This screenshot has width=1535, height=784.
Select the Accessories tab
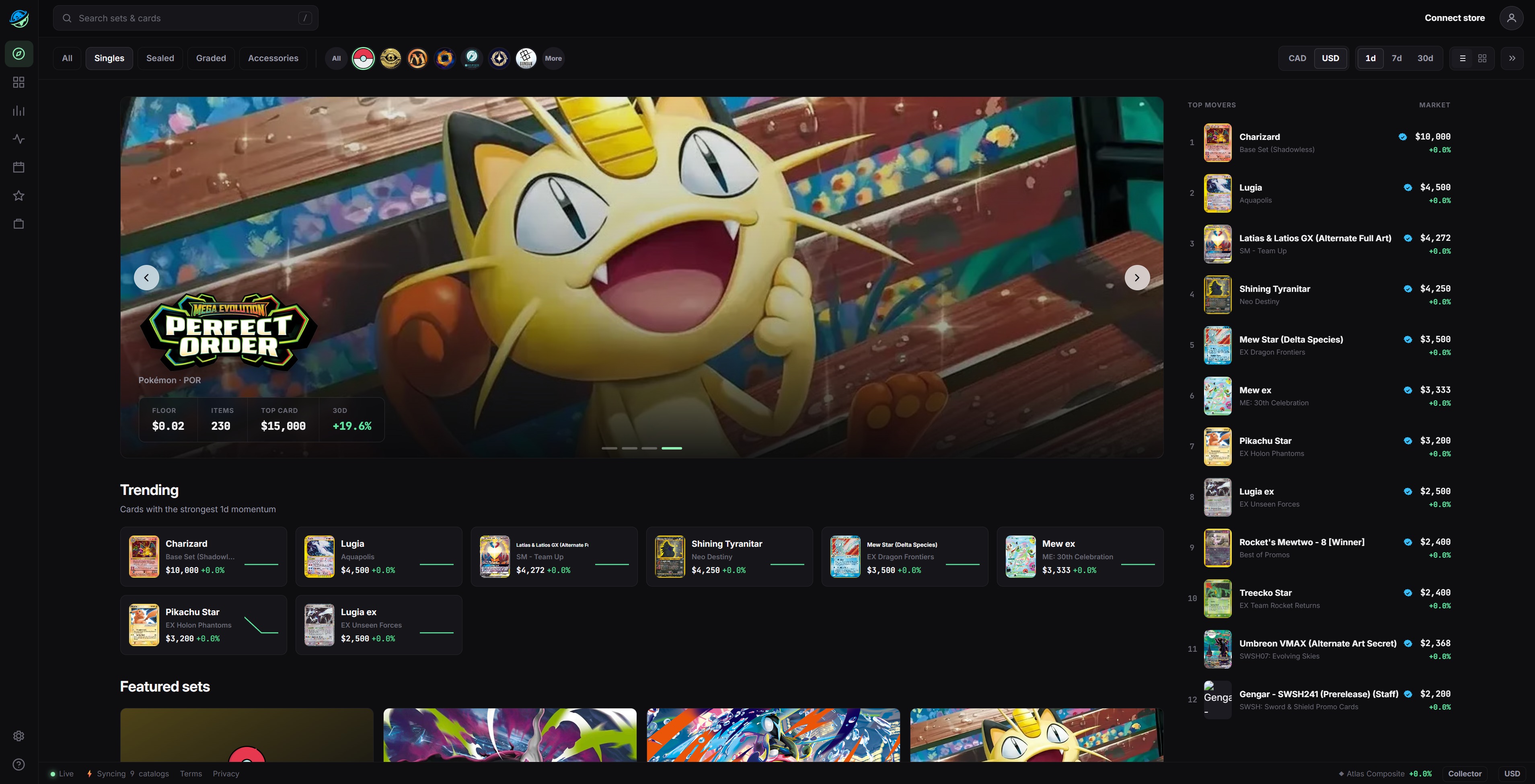point(273,58)
